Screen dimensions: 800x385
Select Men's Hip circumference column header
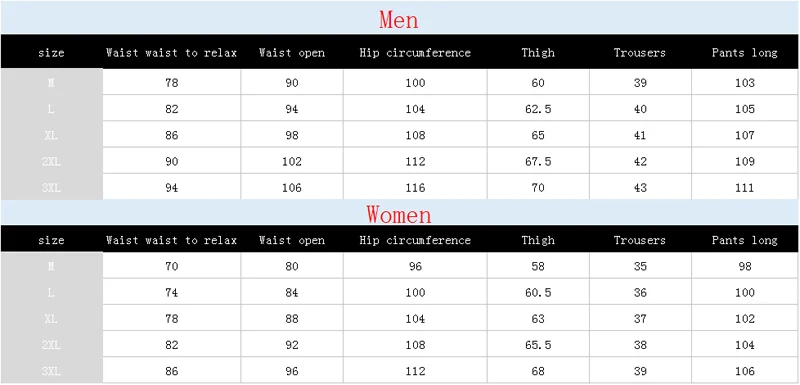pos(415,53)
